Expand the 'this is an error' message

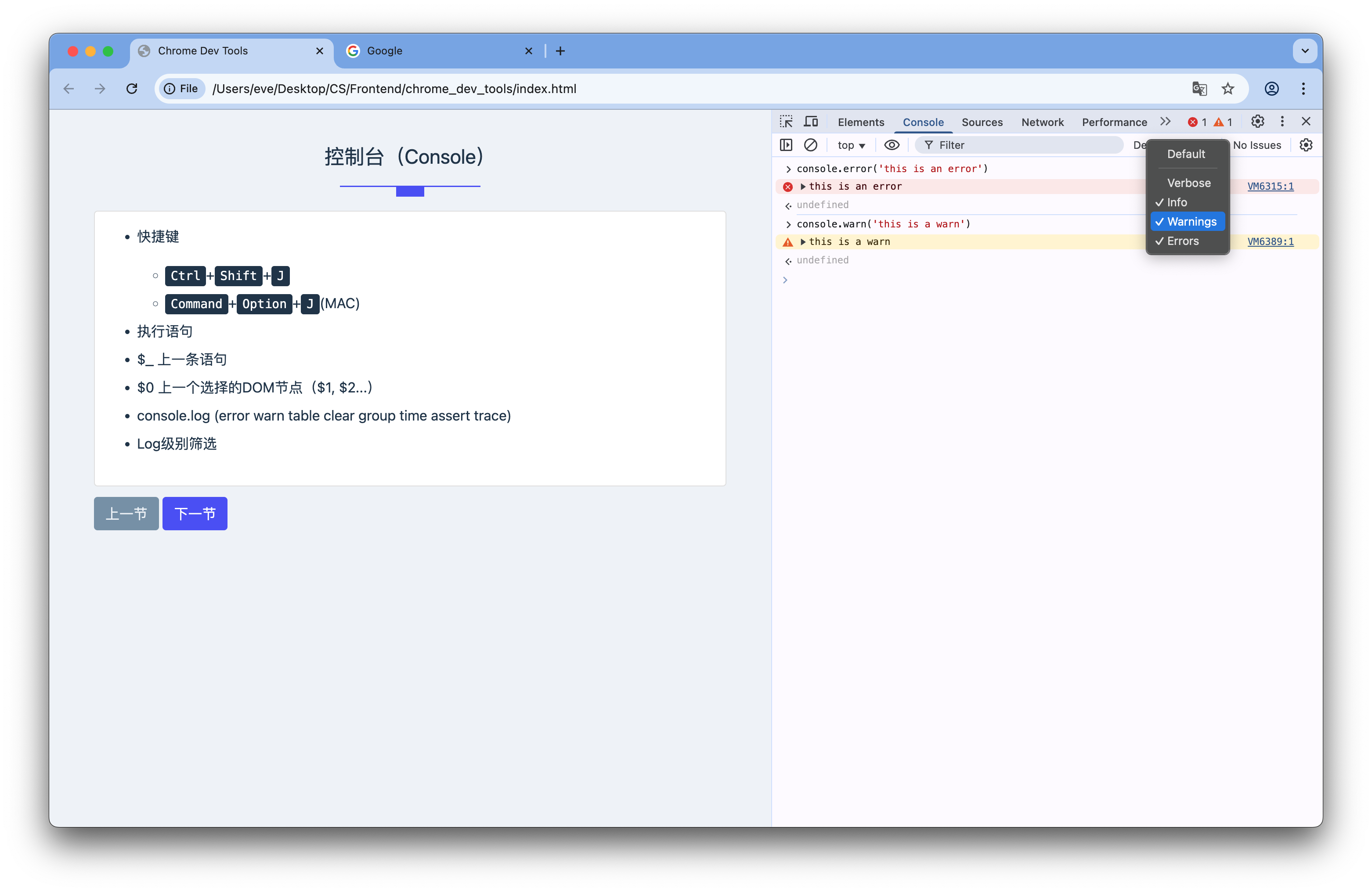pyautogui.click(x=803, y=186)
